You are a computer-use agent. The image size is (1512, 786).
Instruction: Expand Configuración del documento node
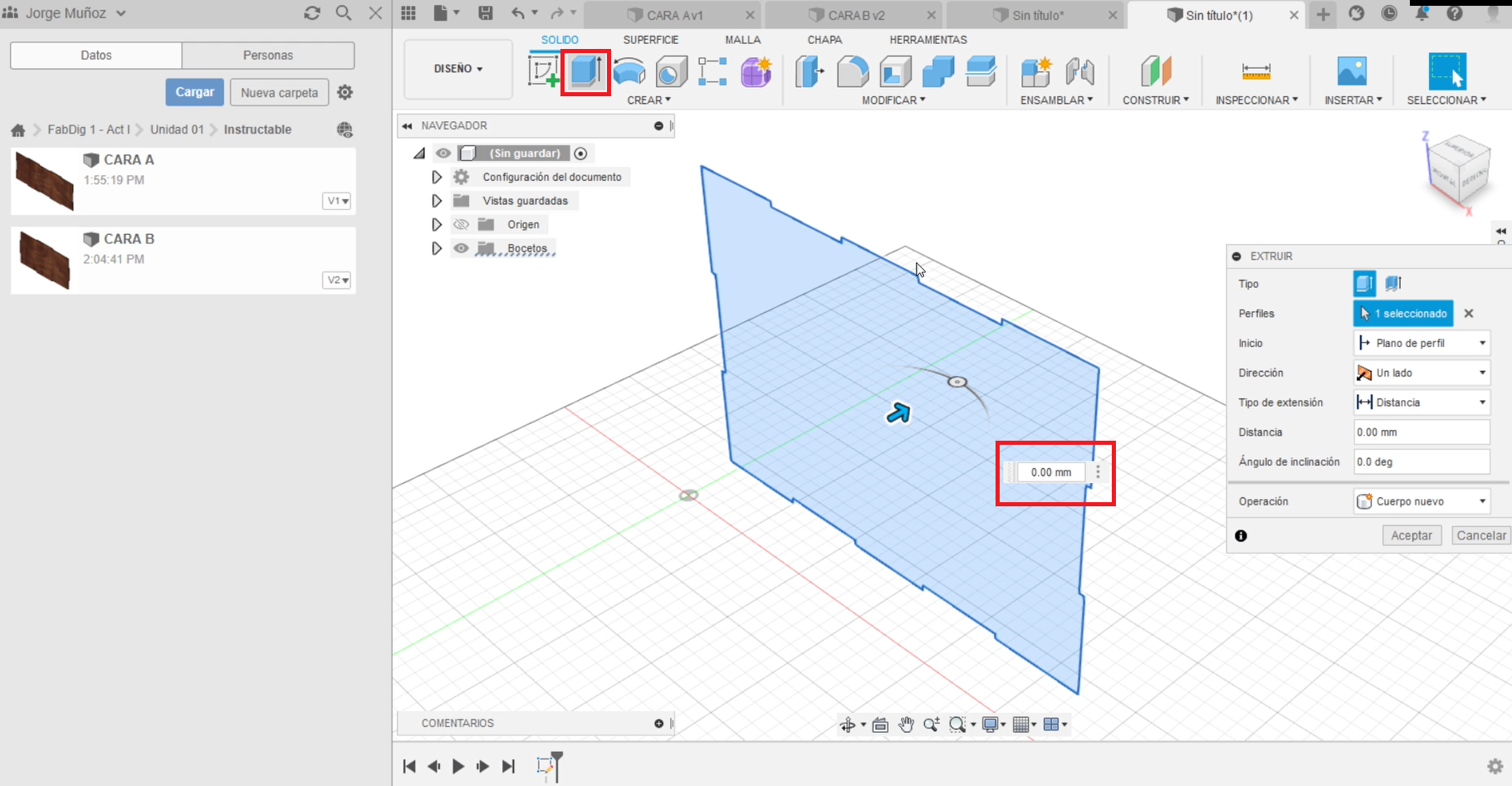[437, 177]
